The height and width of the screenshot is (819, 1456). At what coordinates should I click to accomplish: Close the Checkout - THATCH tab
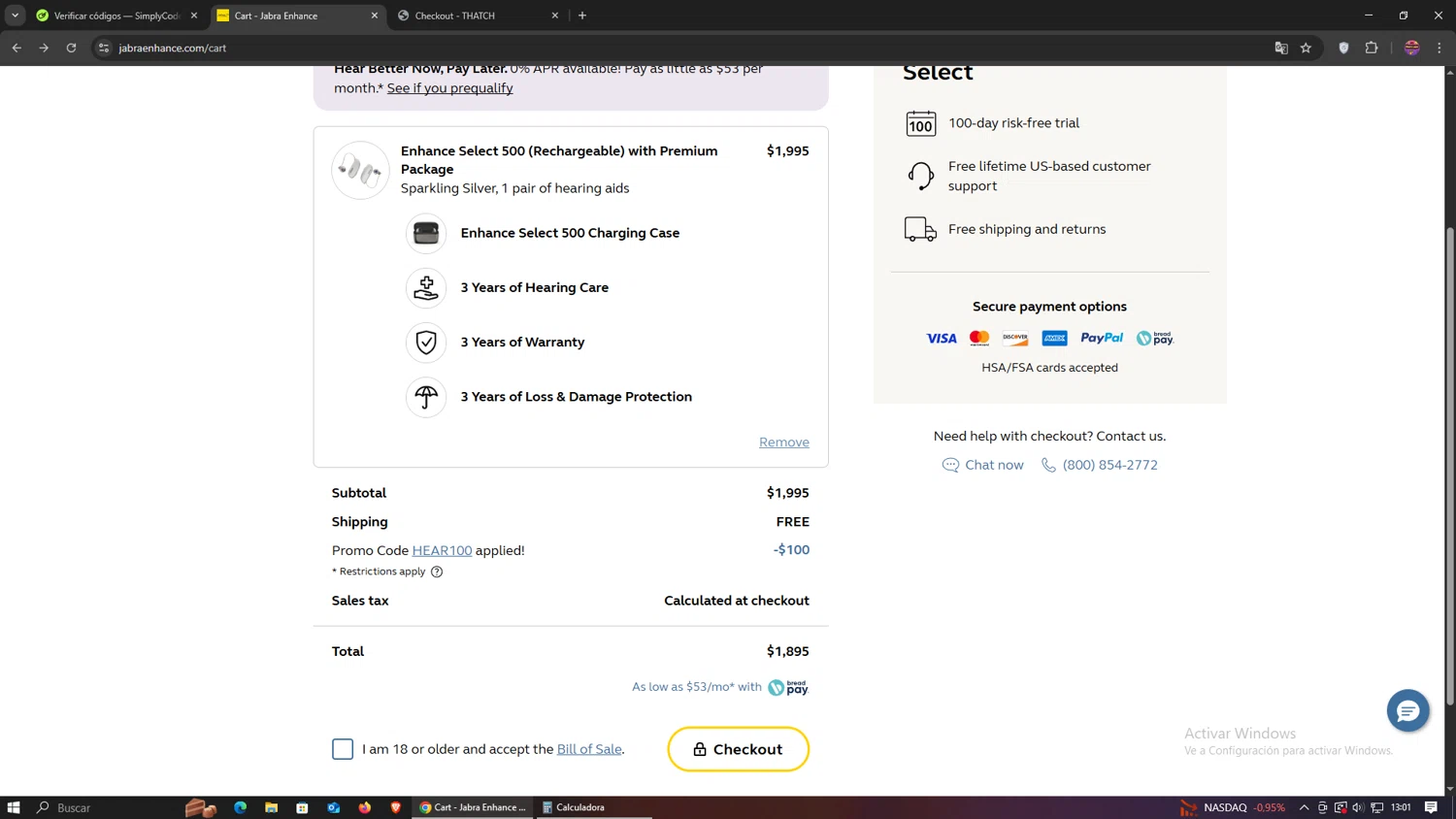(x=555, y=16)
